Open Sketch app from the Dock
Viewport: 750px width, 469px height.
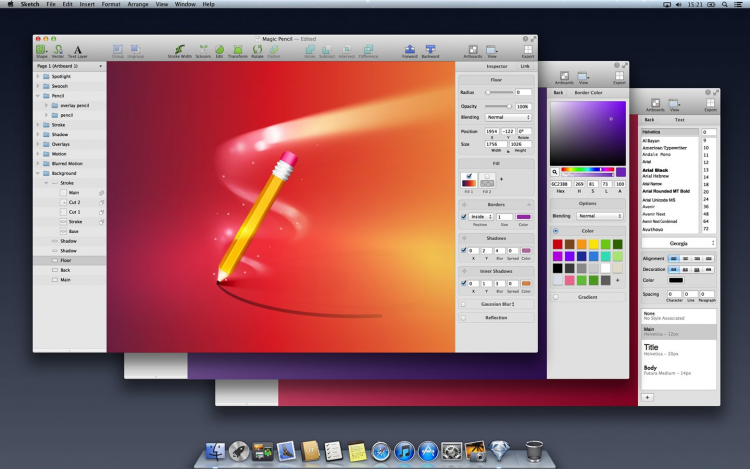pos(501,452)
